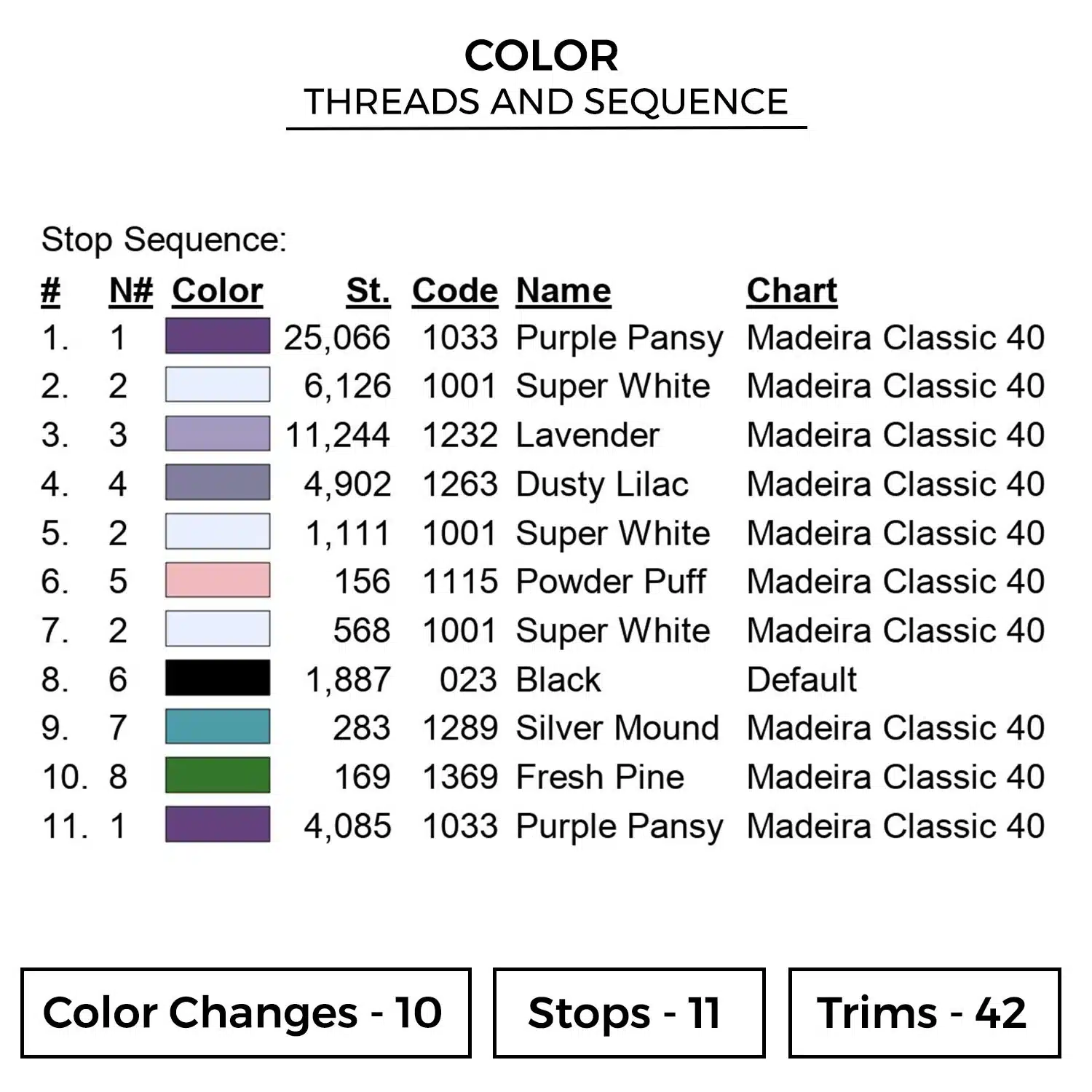Click the Super White swatch in row 2
This screenshot has width=1092, height=1092.
[218, 386]
